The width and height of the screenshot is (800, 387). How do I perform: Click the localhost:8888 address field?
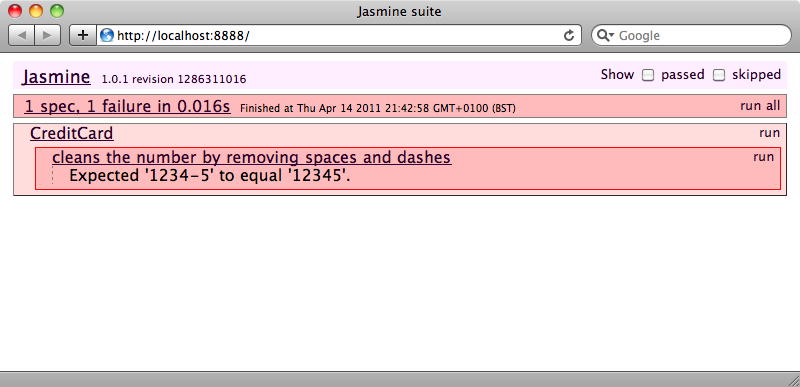coord(339,35)
